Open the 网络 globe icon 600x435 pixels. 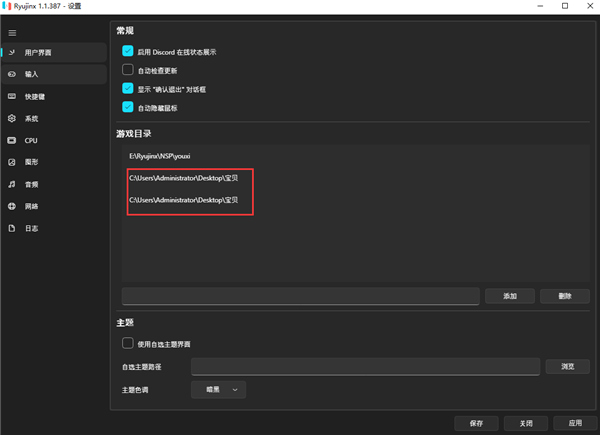tap(12, 206)
